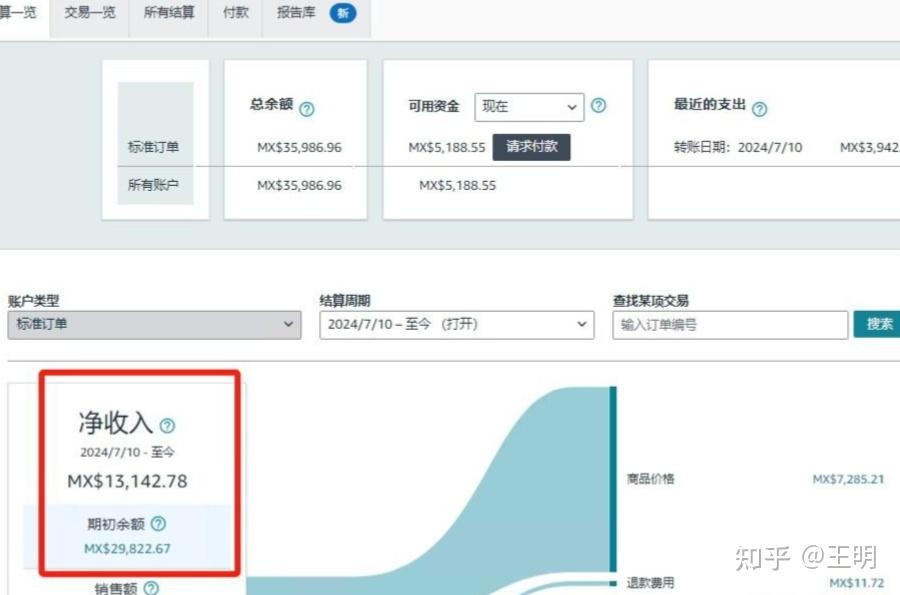Select 所有账户 row in summary table

coord(153,185)
